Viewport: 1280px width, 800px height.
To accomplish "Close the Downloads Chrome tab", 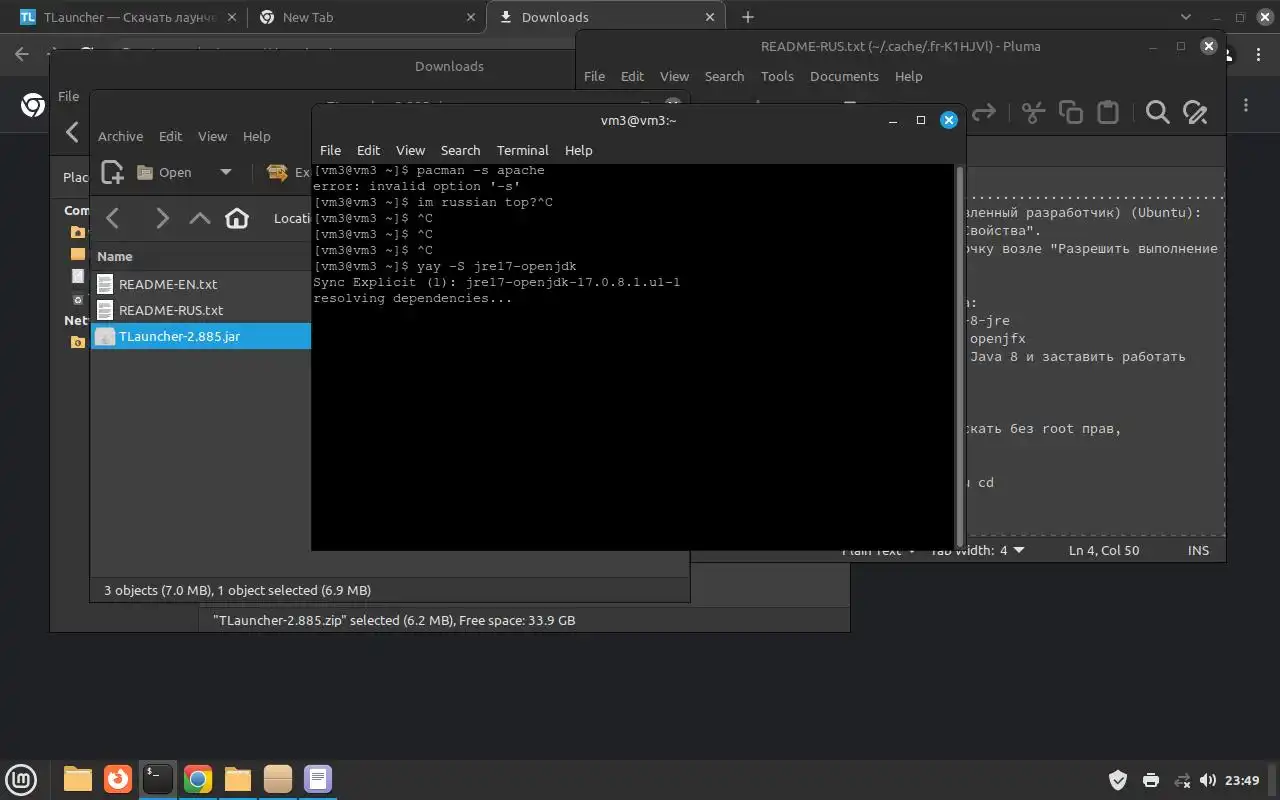I will coord(711,17).
